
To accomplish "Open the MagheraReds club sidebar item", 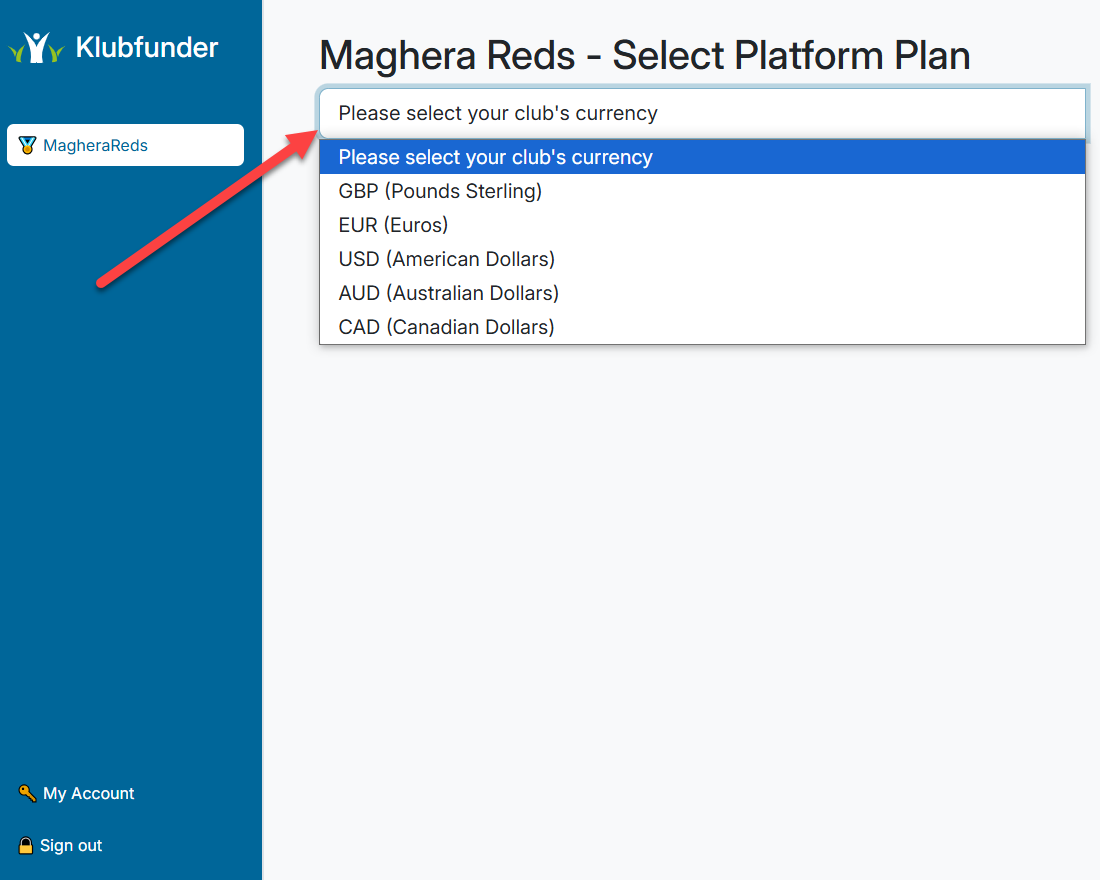I will pyautogui.click(x=125, y=145).
